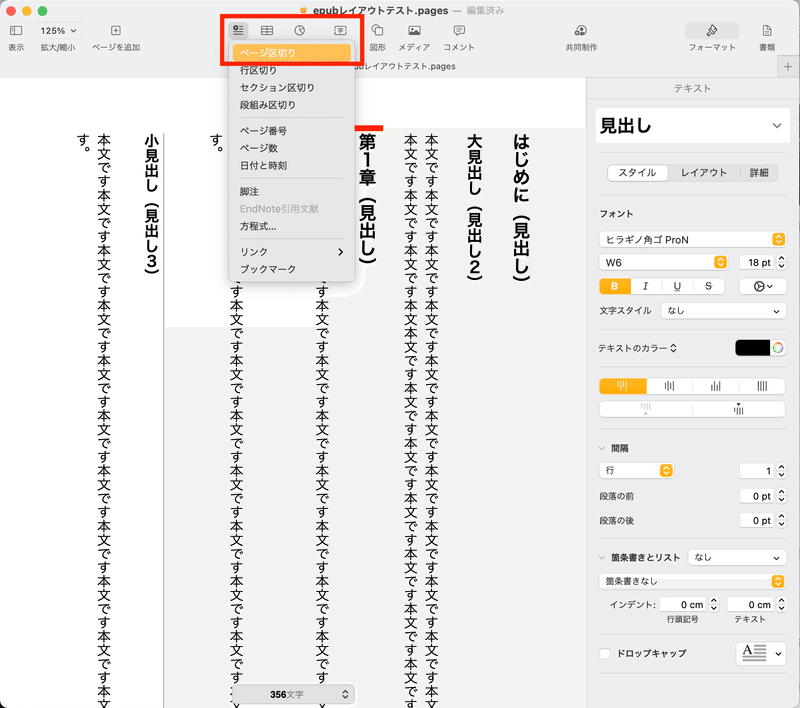This screenshot has height=708, width=800.
Task: Click the black text color swatch
Action: [752, 348]
